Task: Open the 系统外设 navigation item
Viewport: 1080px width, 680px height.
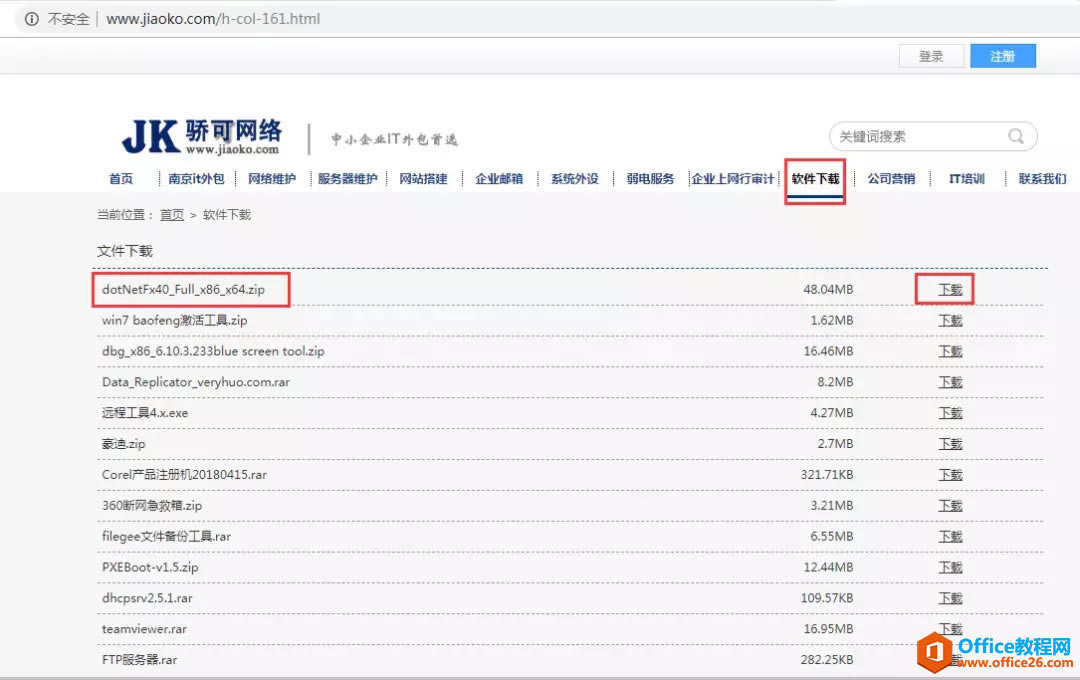Action: tap(575, 179)
